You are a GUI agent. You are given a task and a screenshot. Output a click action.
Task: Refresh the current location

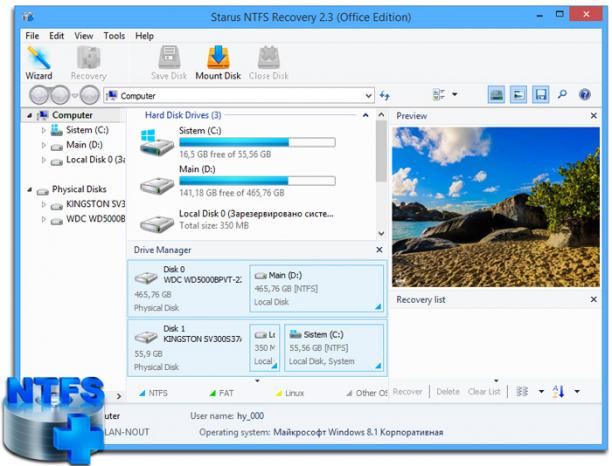pyautogui.click(x=385, y=95)
